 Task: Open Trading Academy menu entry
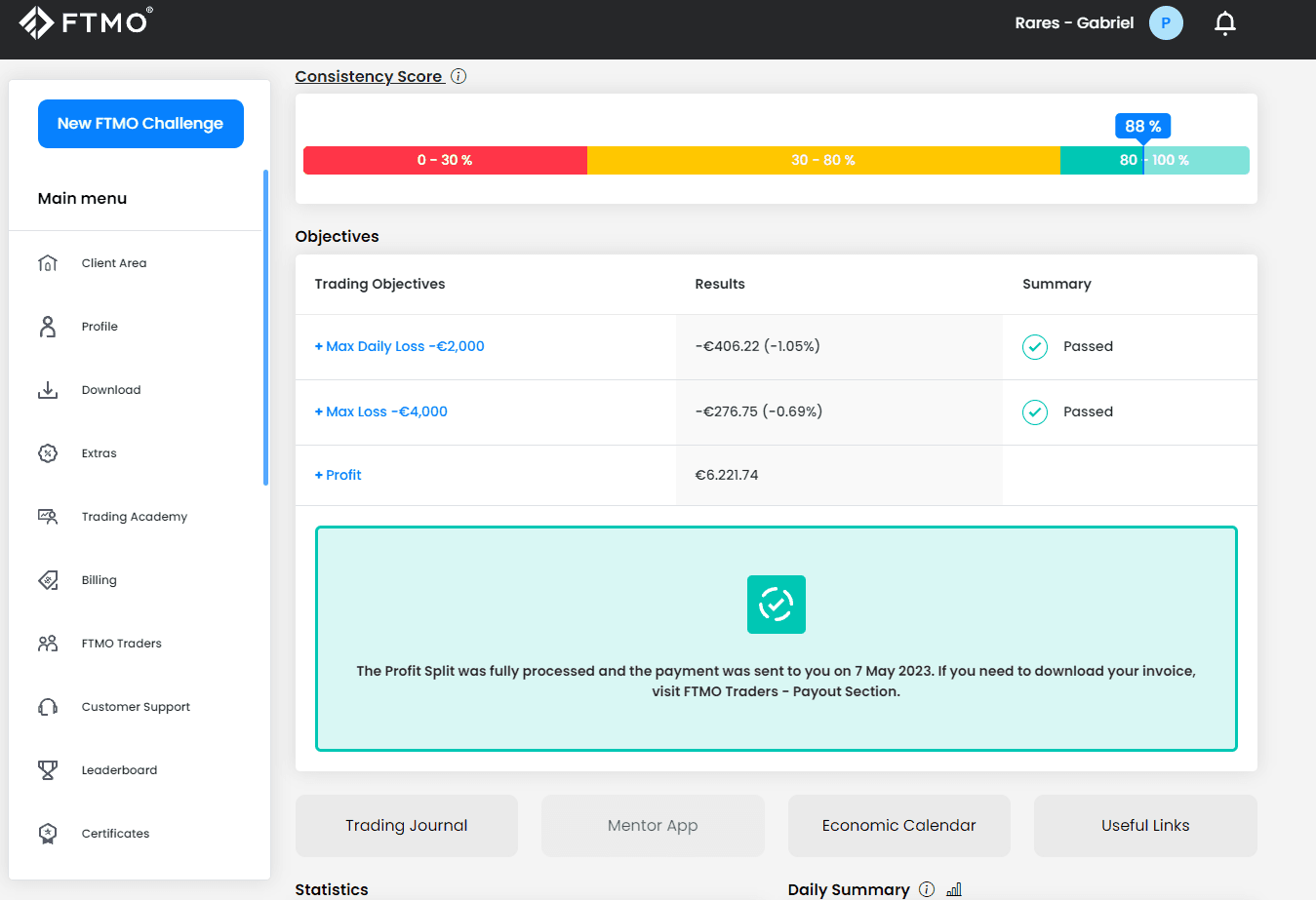[135, 517]
